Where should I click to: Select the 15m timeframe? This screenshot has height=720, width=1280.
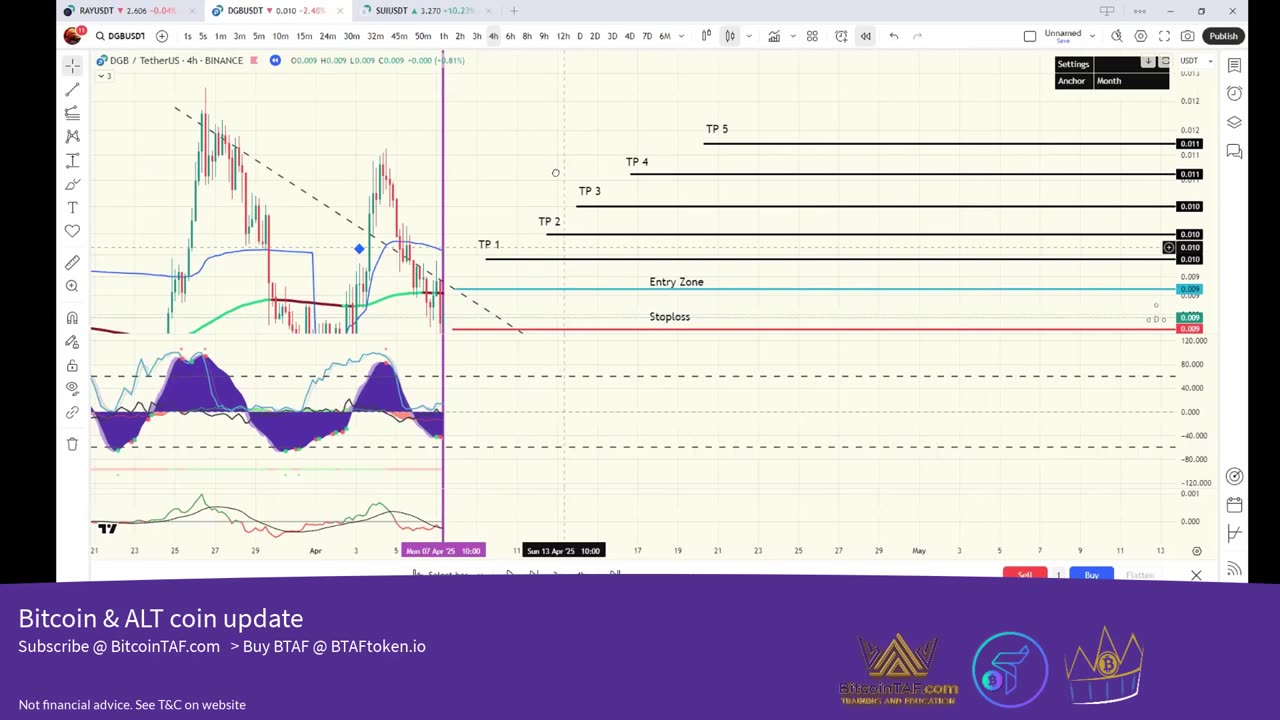(x=304, y=36)
